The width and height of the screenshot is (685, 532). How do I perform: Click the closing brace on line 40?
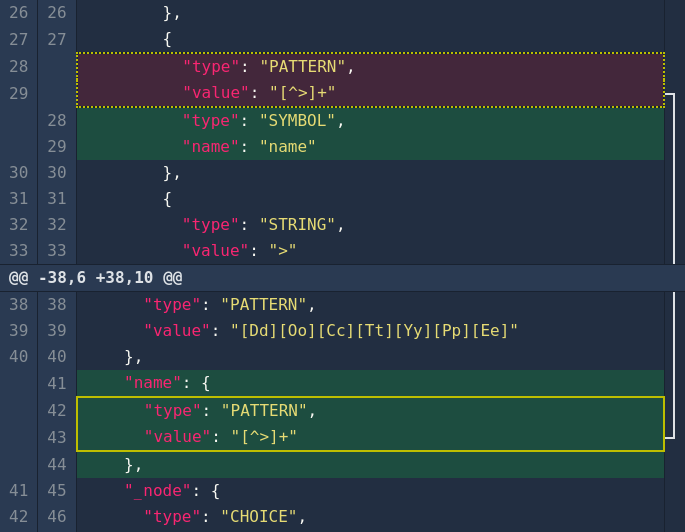click(x=133, y=357)
